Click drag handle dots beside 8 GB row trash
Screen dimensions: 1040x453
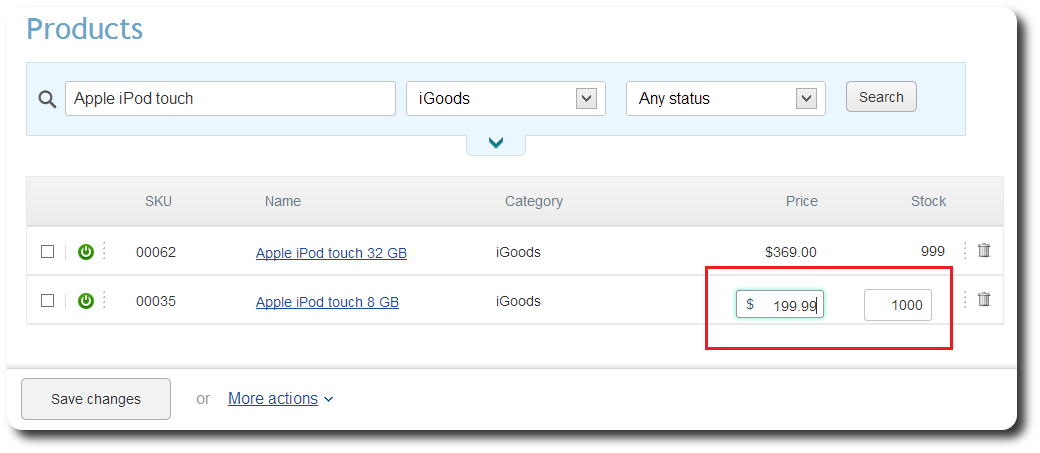tap(965, 299)
